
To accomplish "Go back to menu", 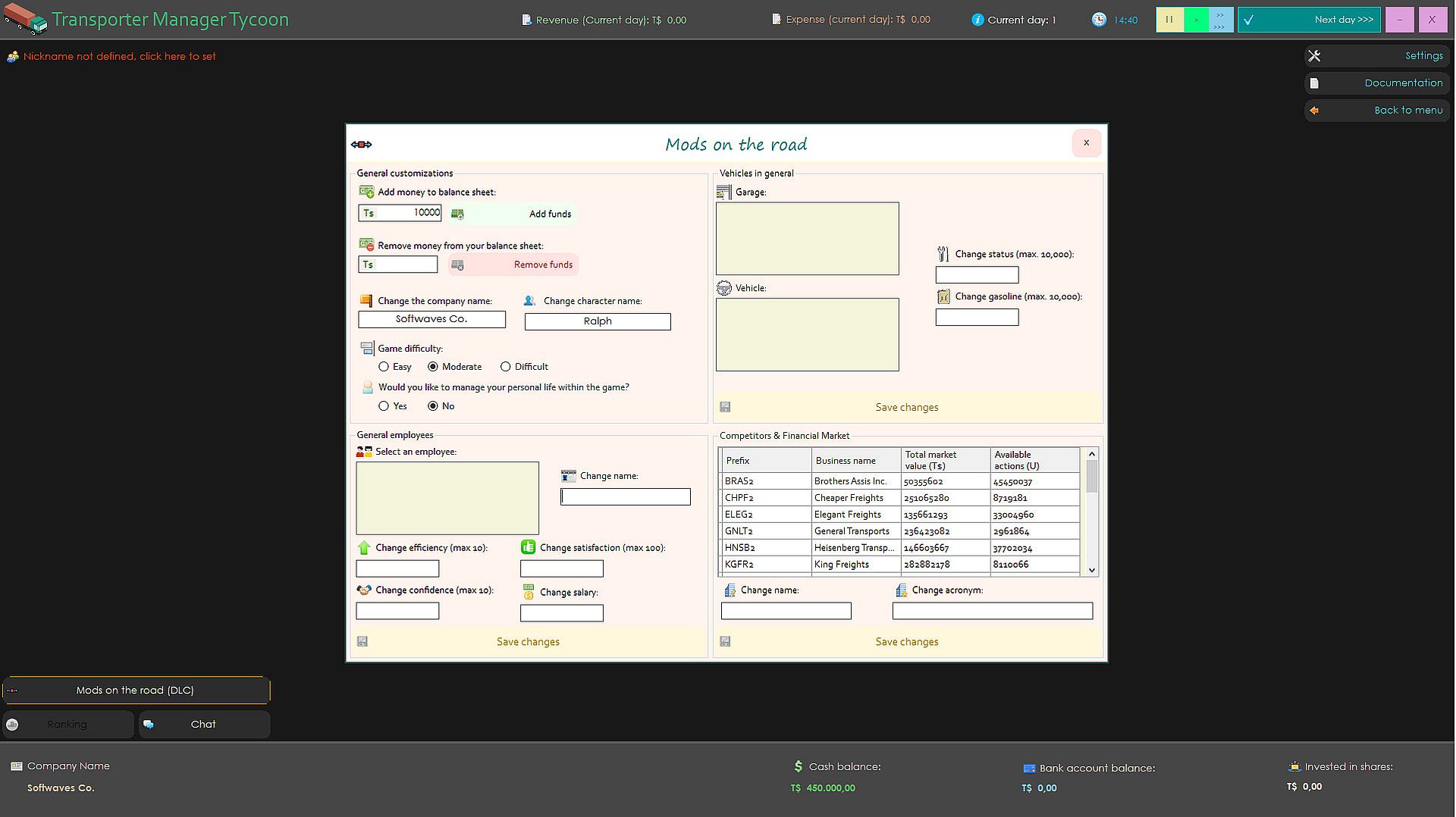I will (x=1376, y=111).
